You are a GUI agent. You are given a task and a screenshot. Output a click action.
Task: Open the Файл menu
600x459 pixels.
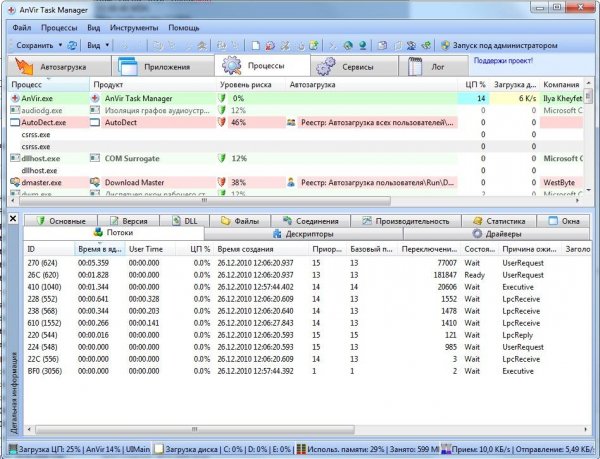[22, 28]
